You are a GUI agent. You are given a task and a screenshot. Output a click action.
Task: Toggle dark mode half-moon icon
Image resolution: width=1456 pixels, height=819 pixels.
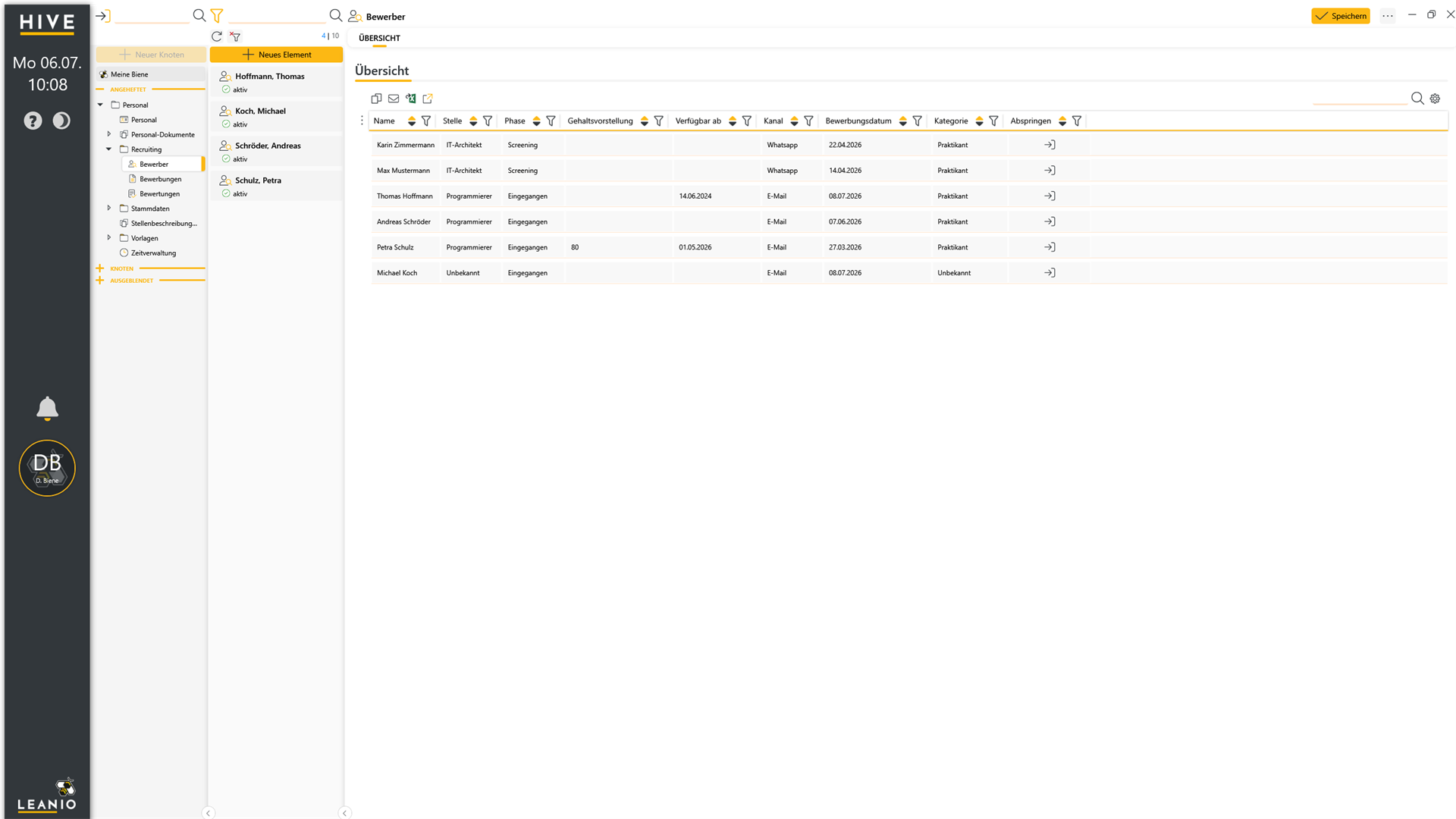point(61,121)
